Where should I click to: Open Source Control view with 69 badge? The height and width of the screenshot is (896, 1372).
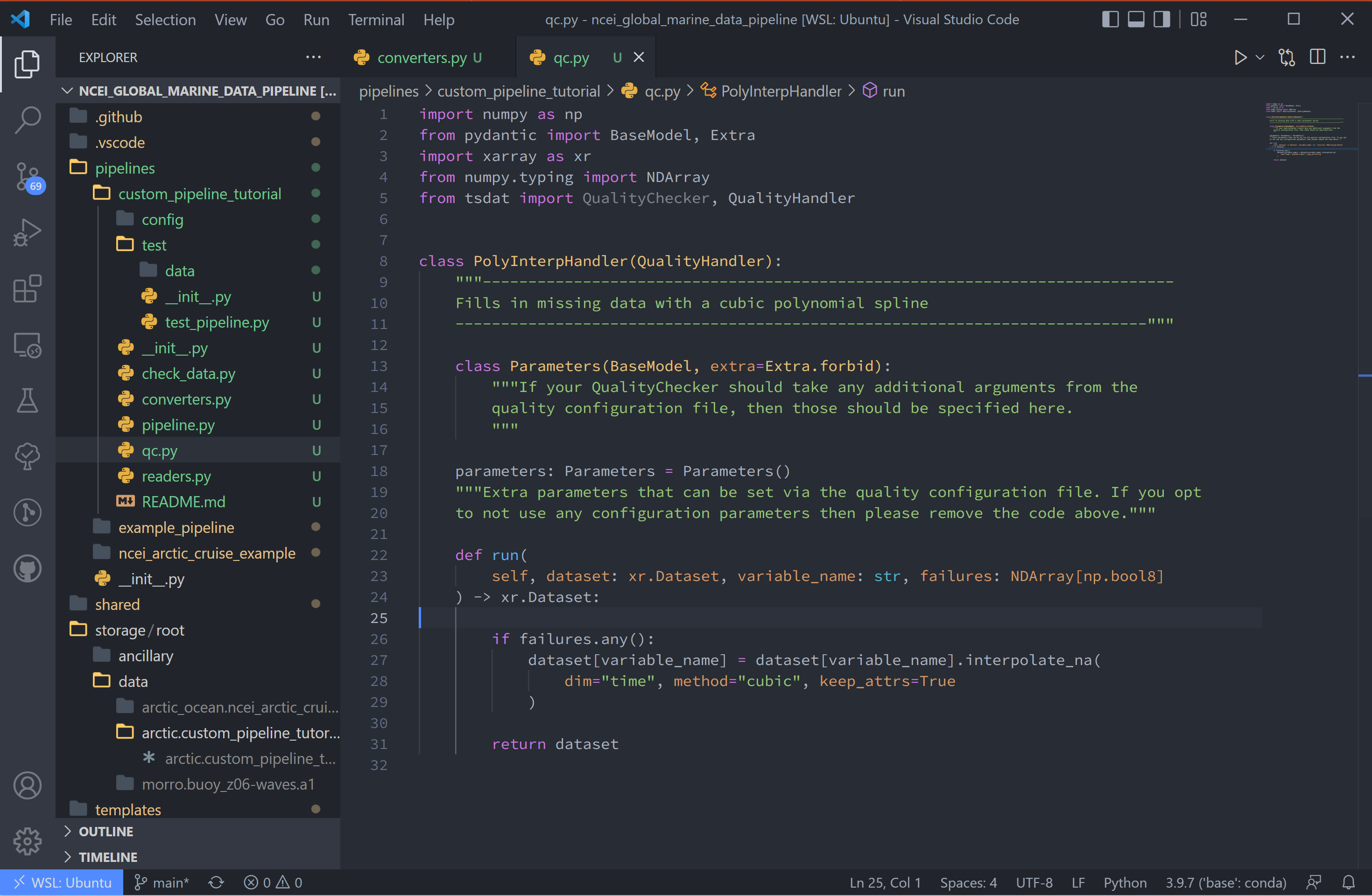tap(27, 176)
